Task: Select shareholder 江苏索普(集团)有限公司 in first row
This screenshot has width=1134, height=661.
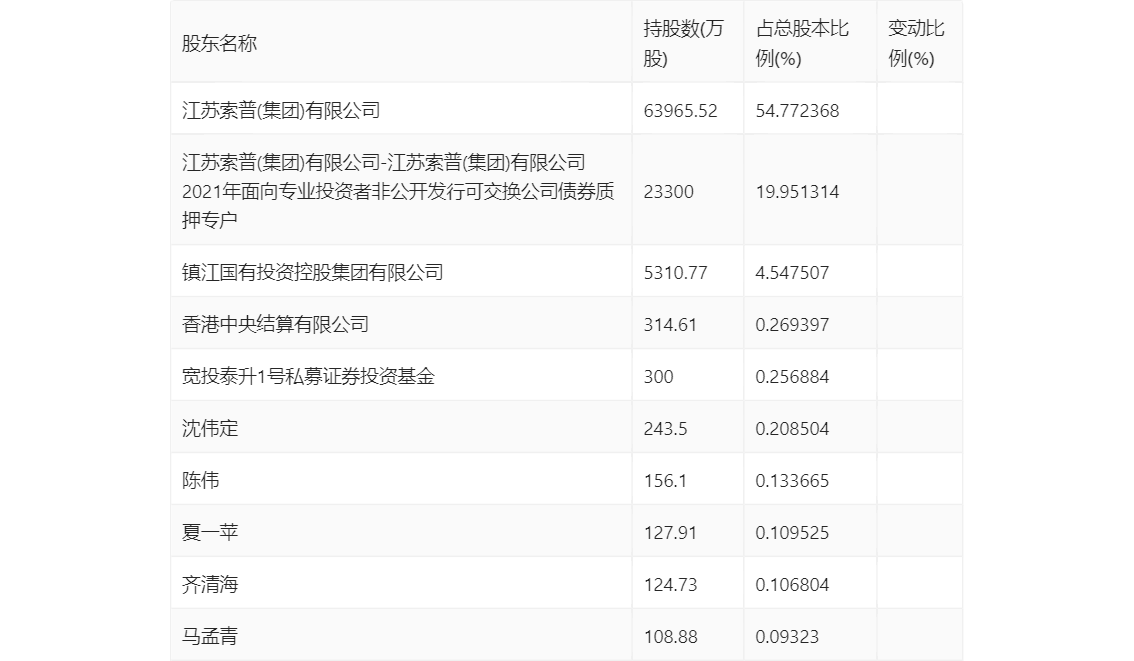Action: (281, 111)
